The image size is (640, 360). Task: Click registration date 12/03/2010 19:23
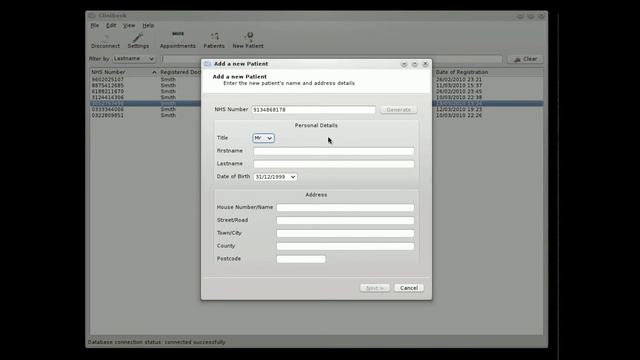coord(459,109)
